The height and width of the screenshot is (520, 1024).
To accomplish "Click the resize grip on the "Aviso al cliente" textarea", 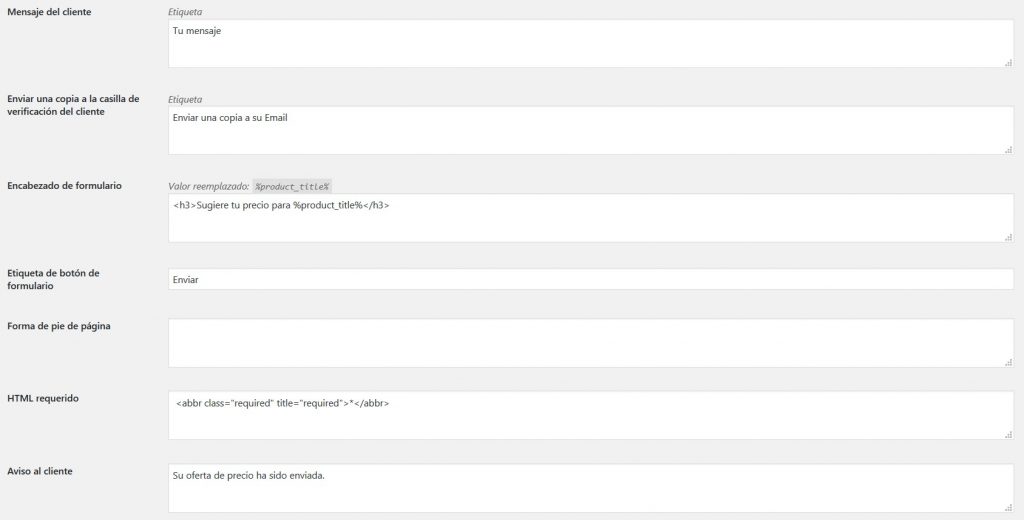I will (1008, 507).
